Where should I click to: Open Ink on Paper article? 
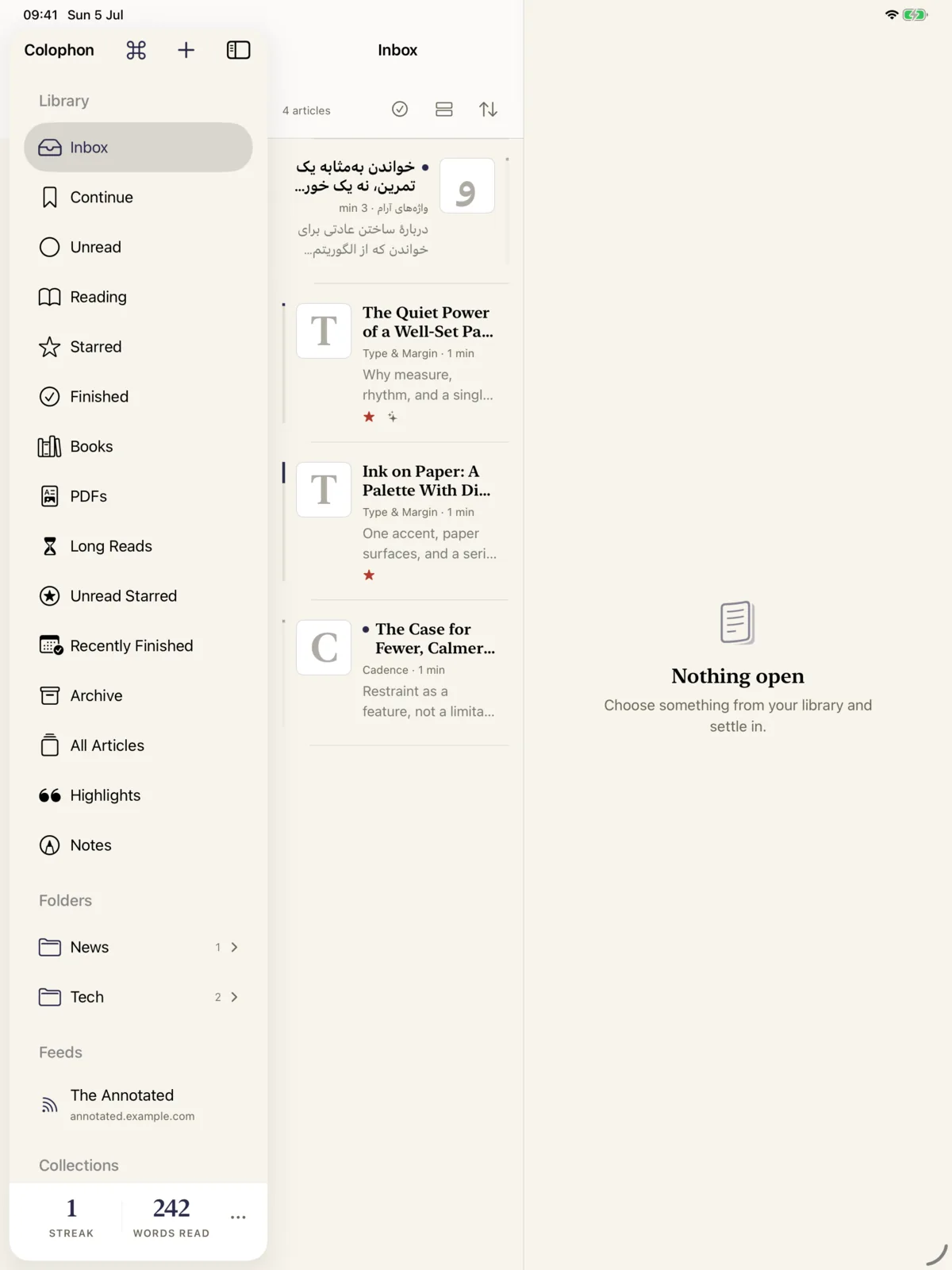tap(395, 521)
